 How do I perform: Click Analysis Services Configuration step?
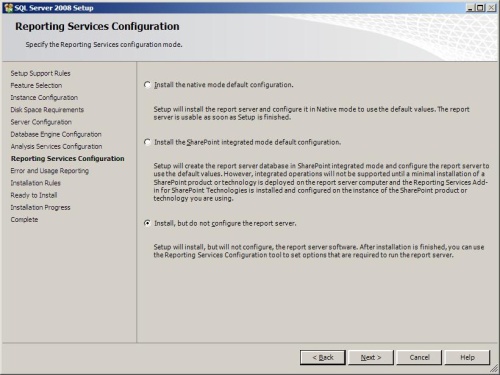point(56,146)
